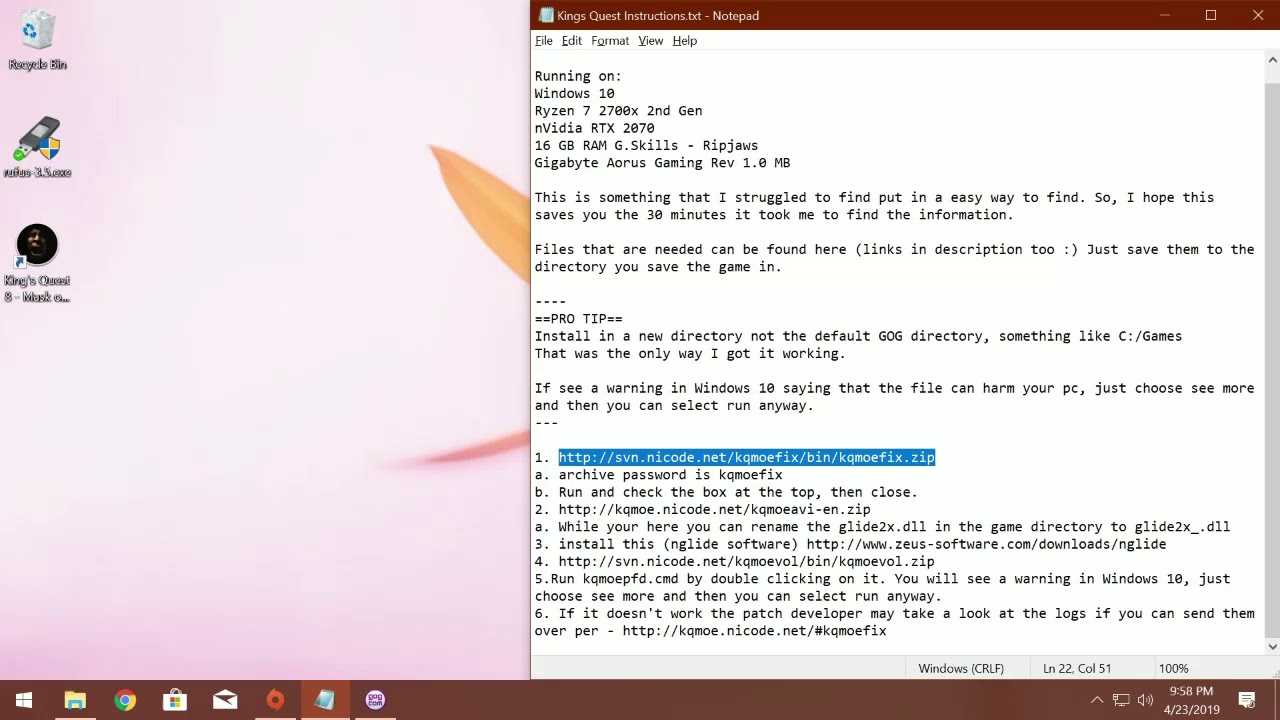This screenshot has height=720, width=1280.
Task: Open the Format menu in Notepad
Action: click(610, 41)
